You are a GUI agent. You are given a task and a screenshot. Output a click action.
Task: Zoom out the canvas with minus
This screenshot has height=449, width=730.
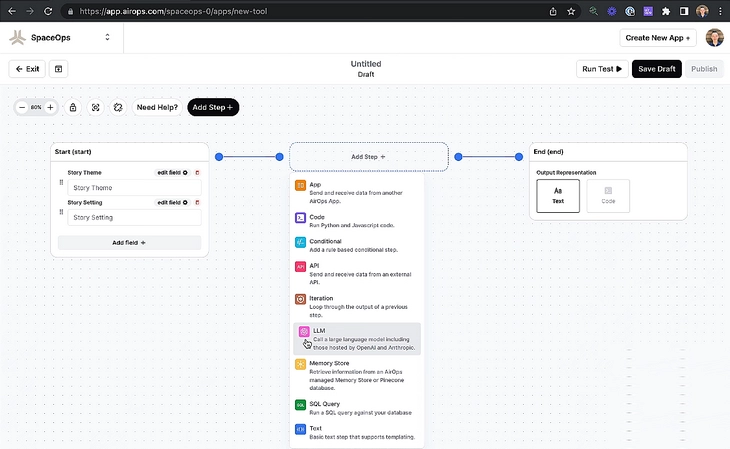click(21, 107)
